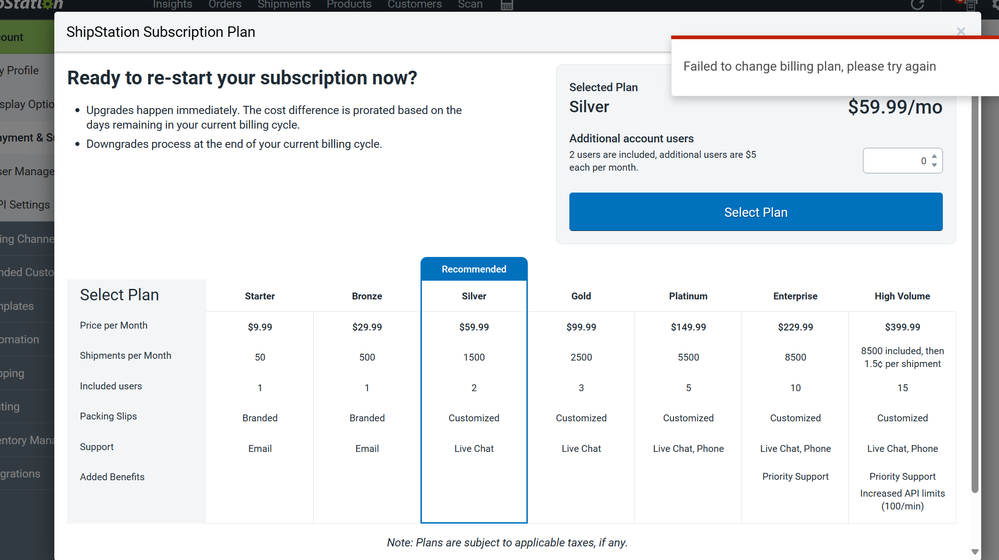Open the Orders menu in top navigation
Image resolution: width=999 pixels, height=560 pixels.
(225, 5)
